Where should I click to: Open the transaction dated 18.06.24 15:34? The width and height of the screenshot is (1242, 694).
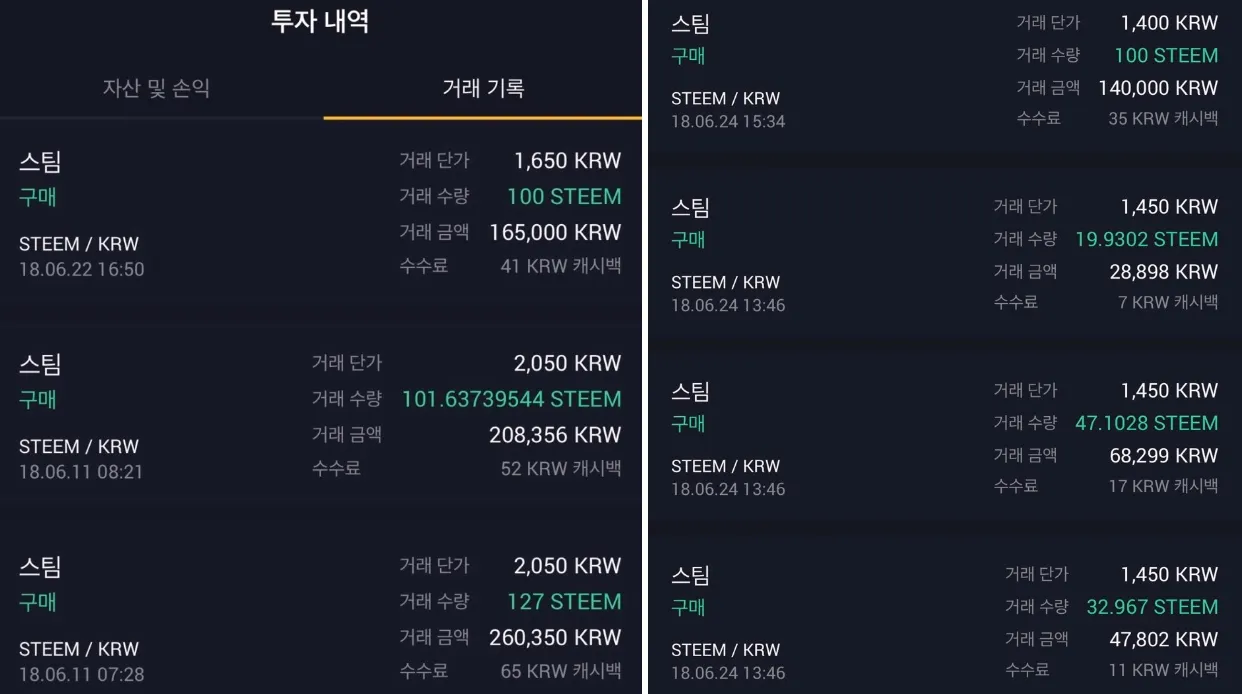click(728, 121)
